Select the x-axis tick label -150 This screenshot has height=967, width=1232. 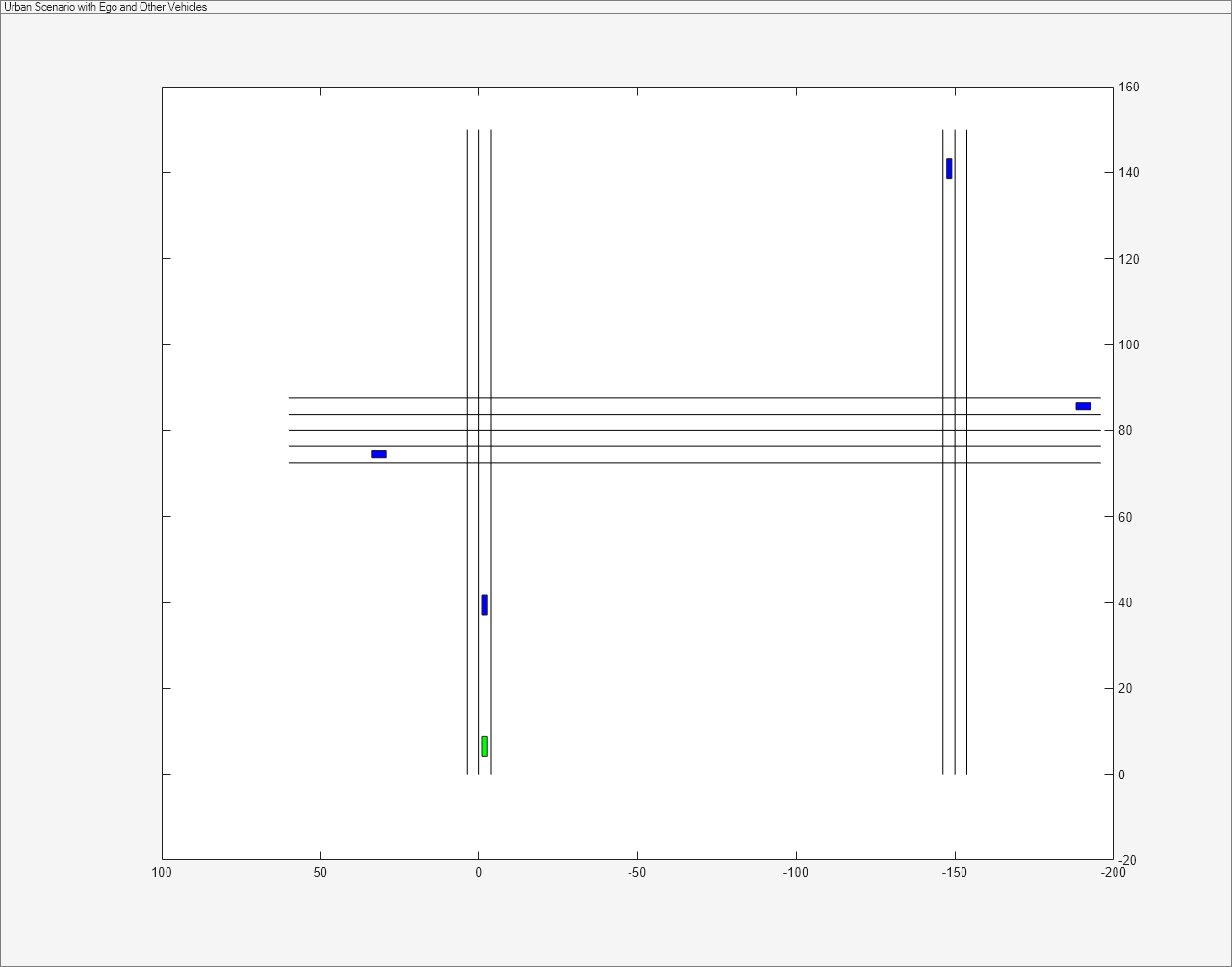coord(955,873)
